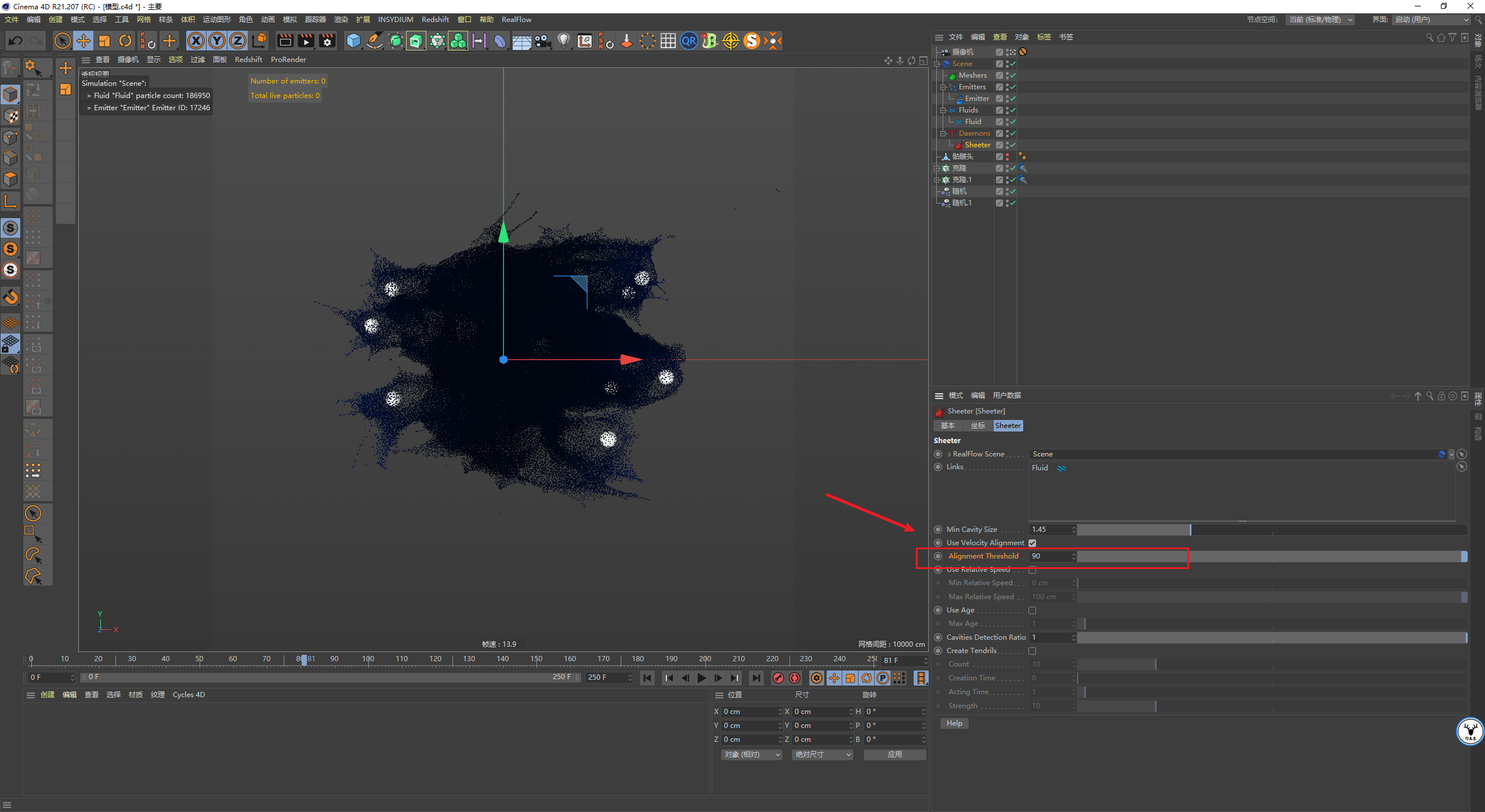
Task: Add a cube primitive object
Action: pyautogui.click(x=353, y=41)
